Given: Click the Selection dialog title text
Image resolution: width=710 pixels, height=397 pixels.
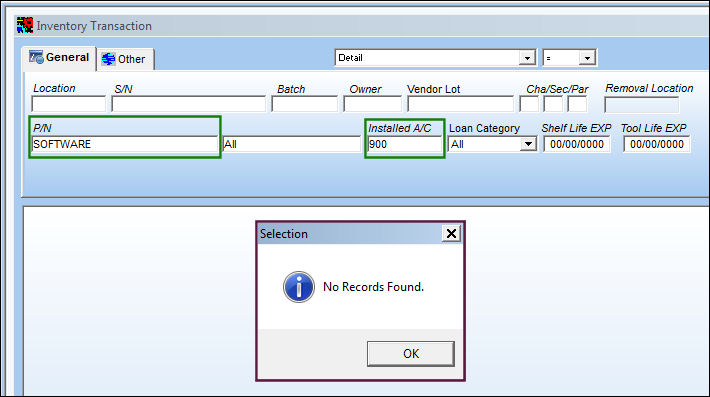Looking at the screenshot, I should (283, 234).
